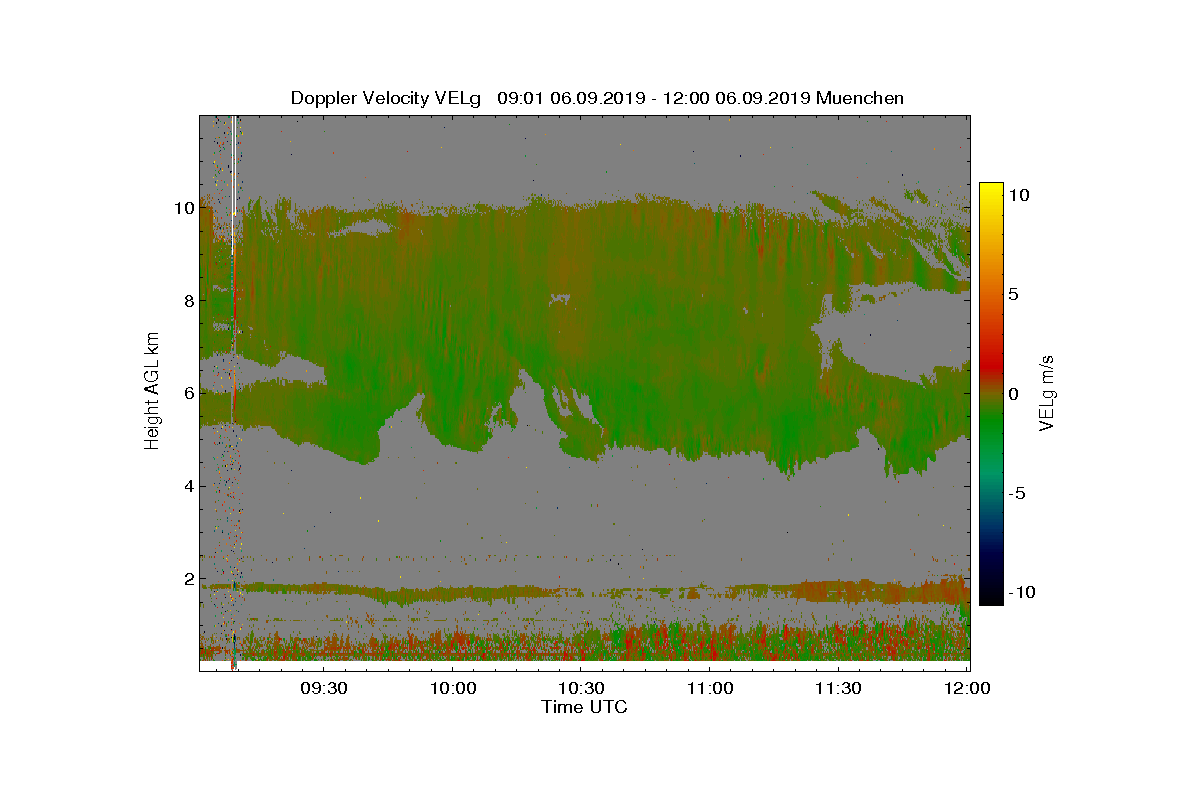Image resolution: width=1200 pixels, height=800 pixels.
Task: Click the '10:30' time tick label
Action: coord(581,688)
